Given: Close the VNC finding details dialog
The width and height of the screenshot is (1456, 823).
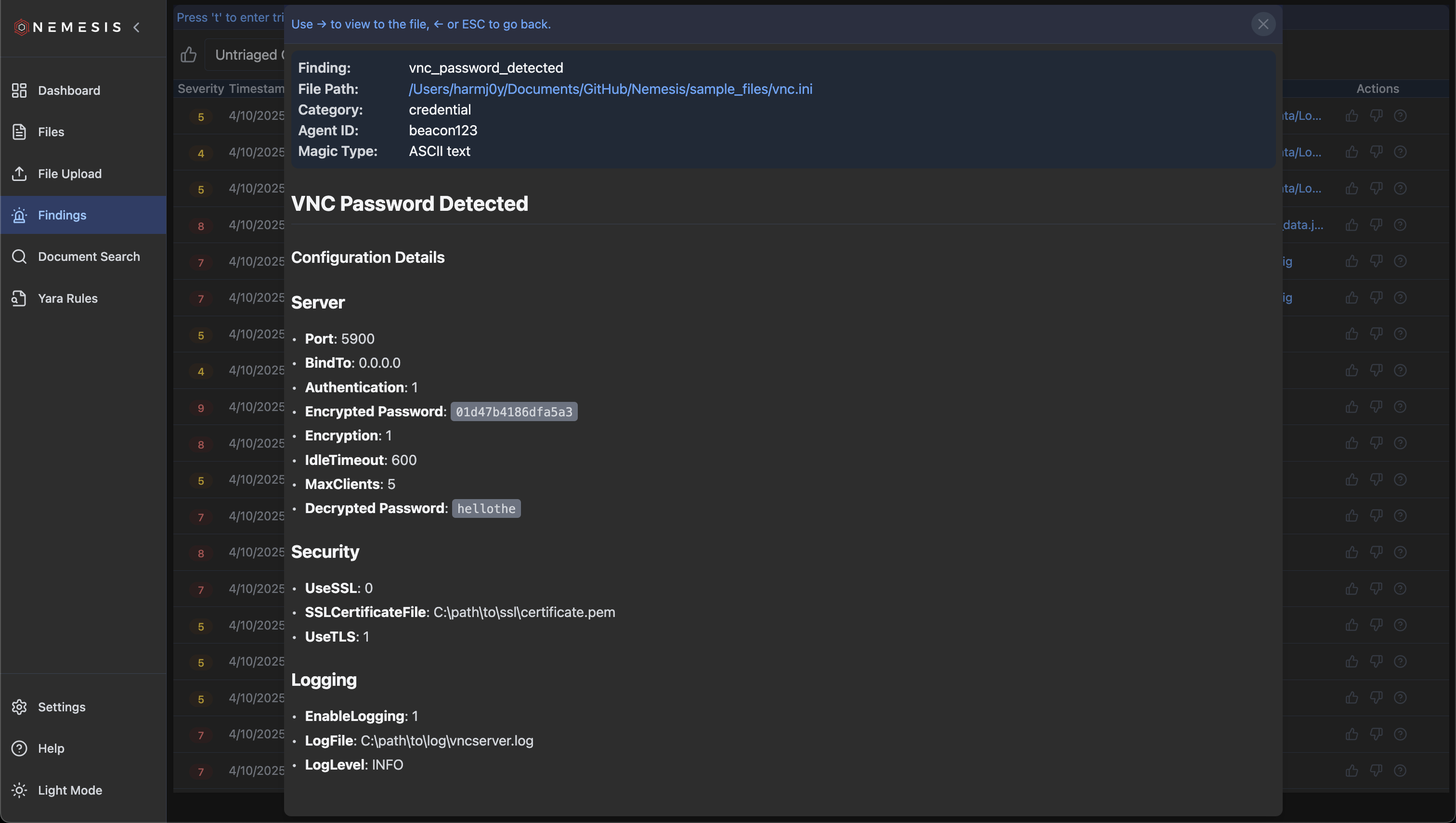Looking at the screenshot, I should [1262, 25].
